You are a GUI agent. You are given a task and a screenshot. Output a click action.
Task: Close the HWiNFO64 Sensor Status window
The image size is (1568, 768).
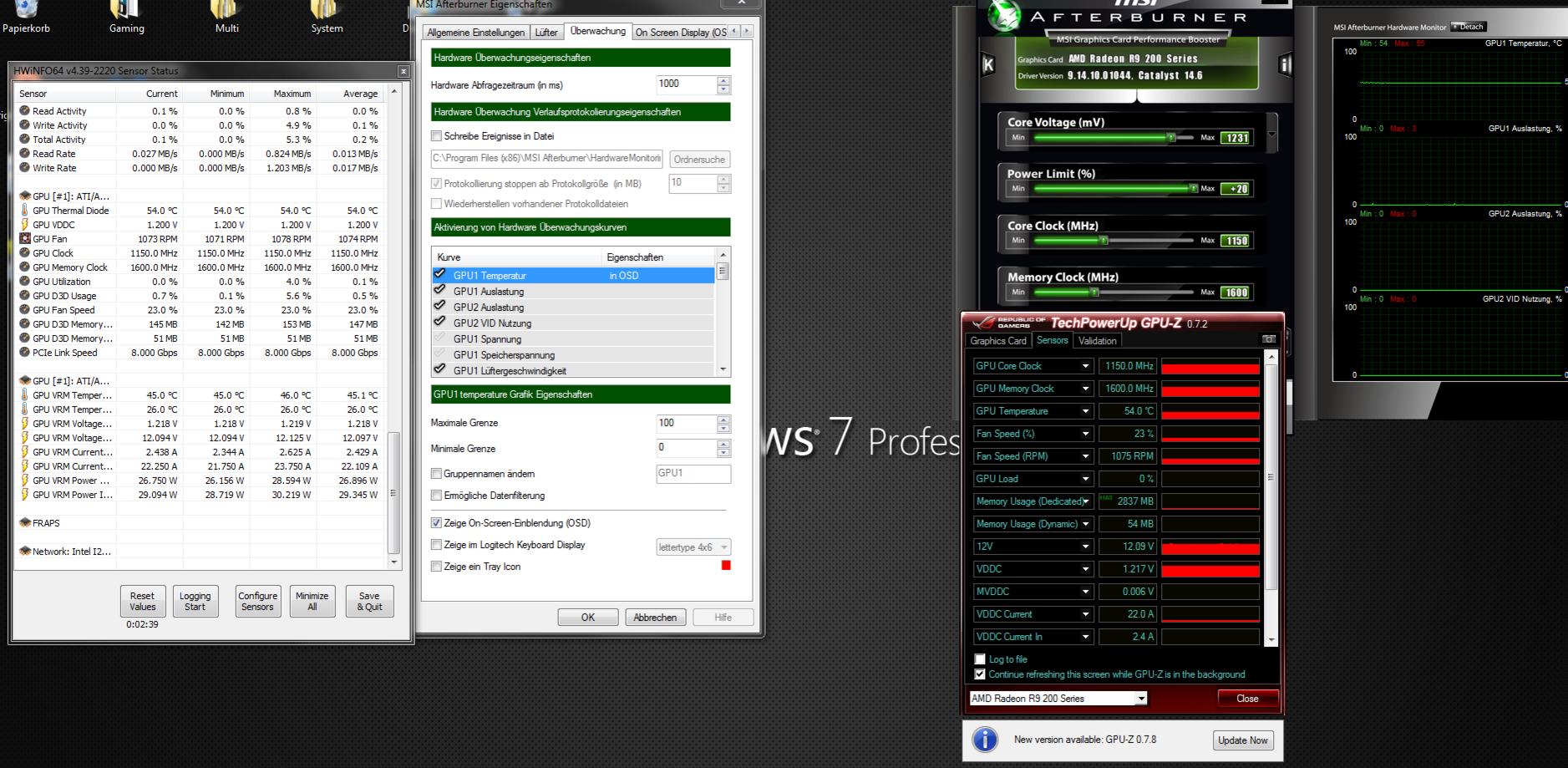tap(403, 71)
